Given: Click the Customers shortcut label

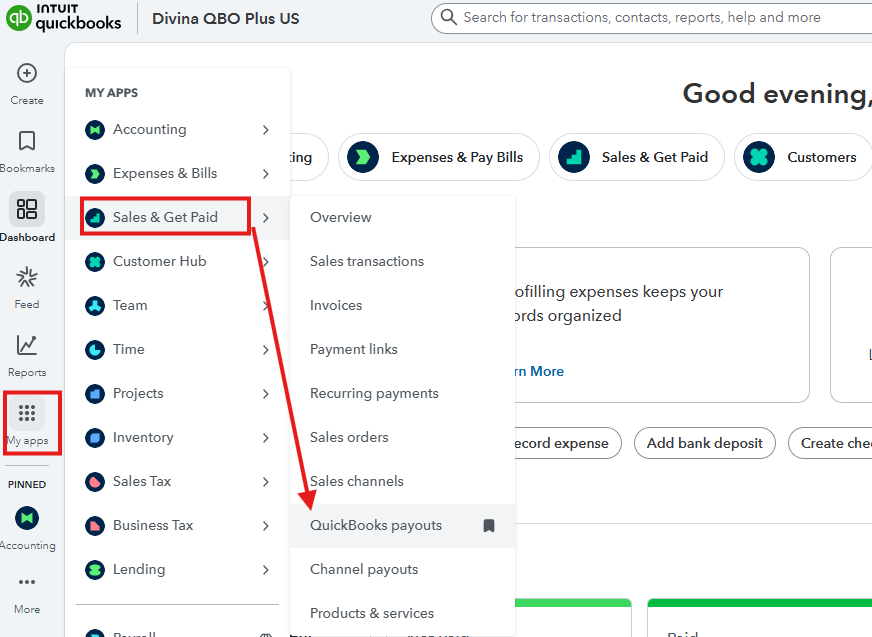Looking at the screenshot, I should click(x=821, y=157).
